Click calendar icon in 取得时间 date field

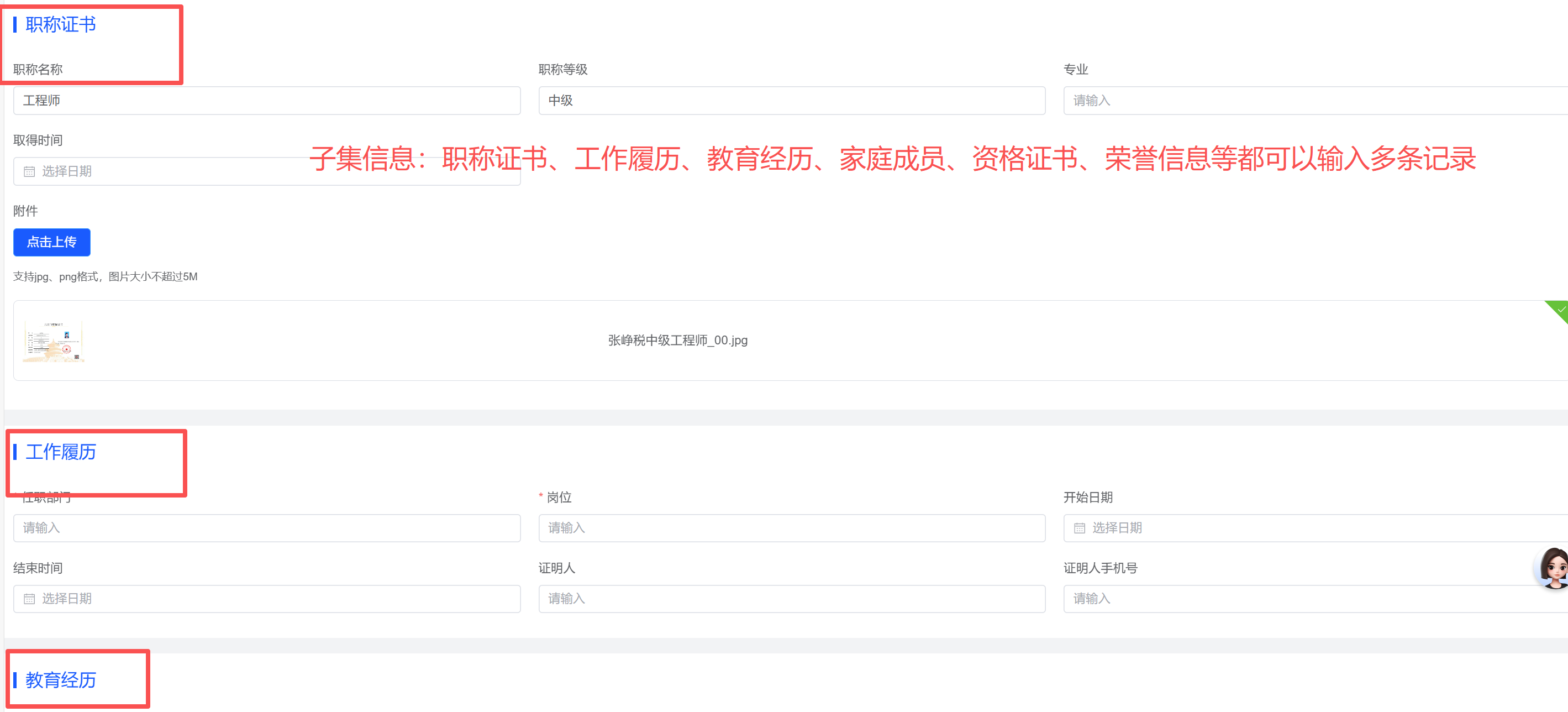pos(29,172)
